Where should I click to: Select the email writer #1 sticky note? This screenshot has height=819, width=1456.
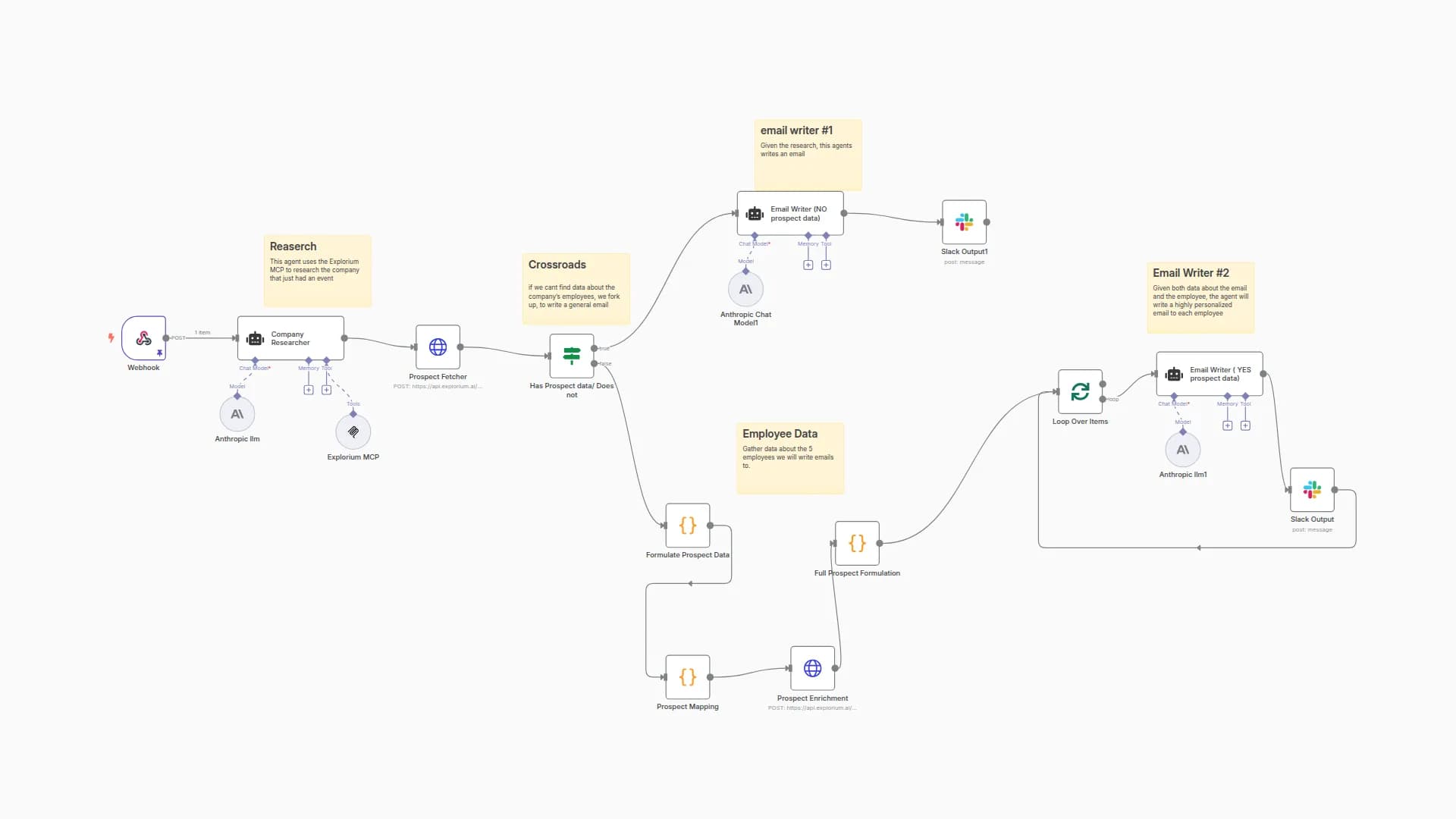pos(808,155)
